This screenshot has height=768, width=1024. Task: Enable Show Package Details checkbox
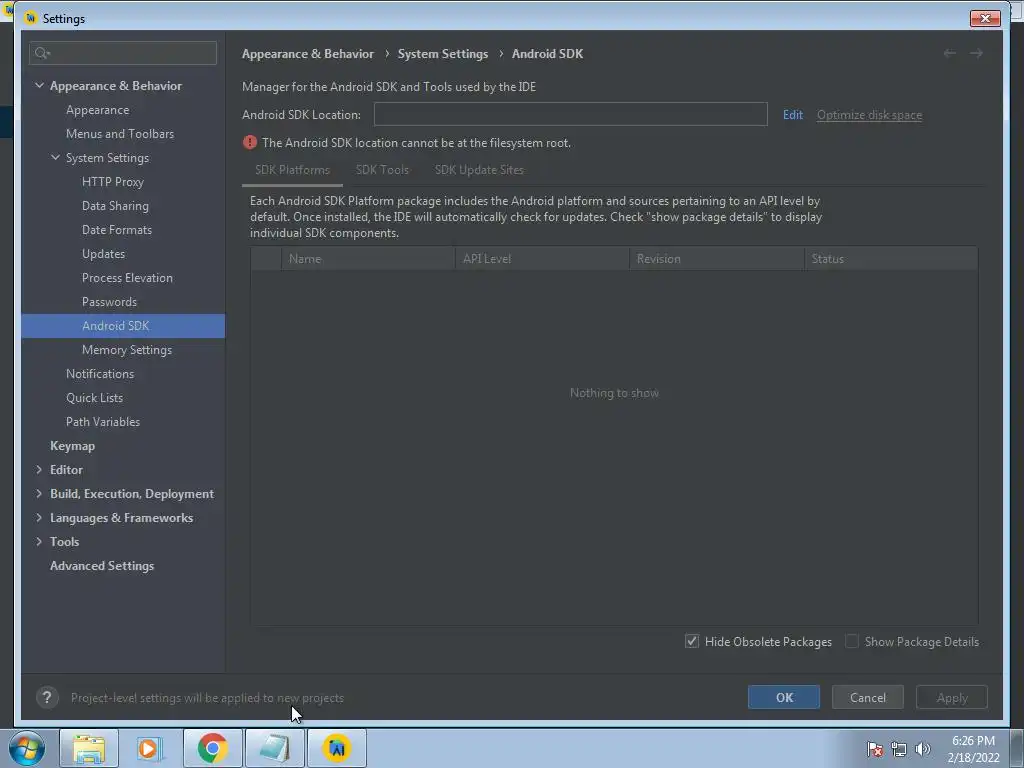click(852, 641)
